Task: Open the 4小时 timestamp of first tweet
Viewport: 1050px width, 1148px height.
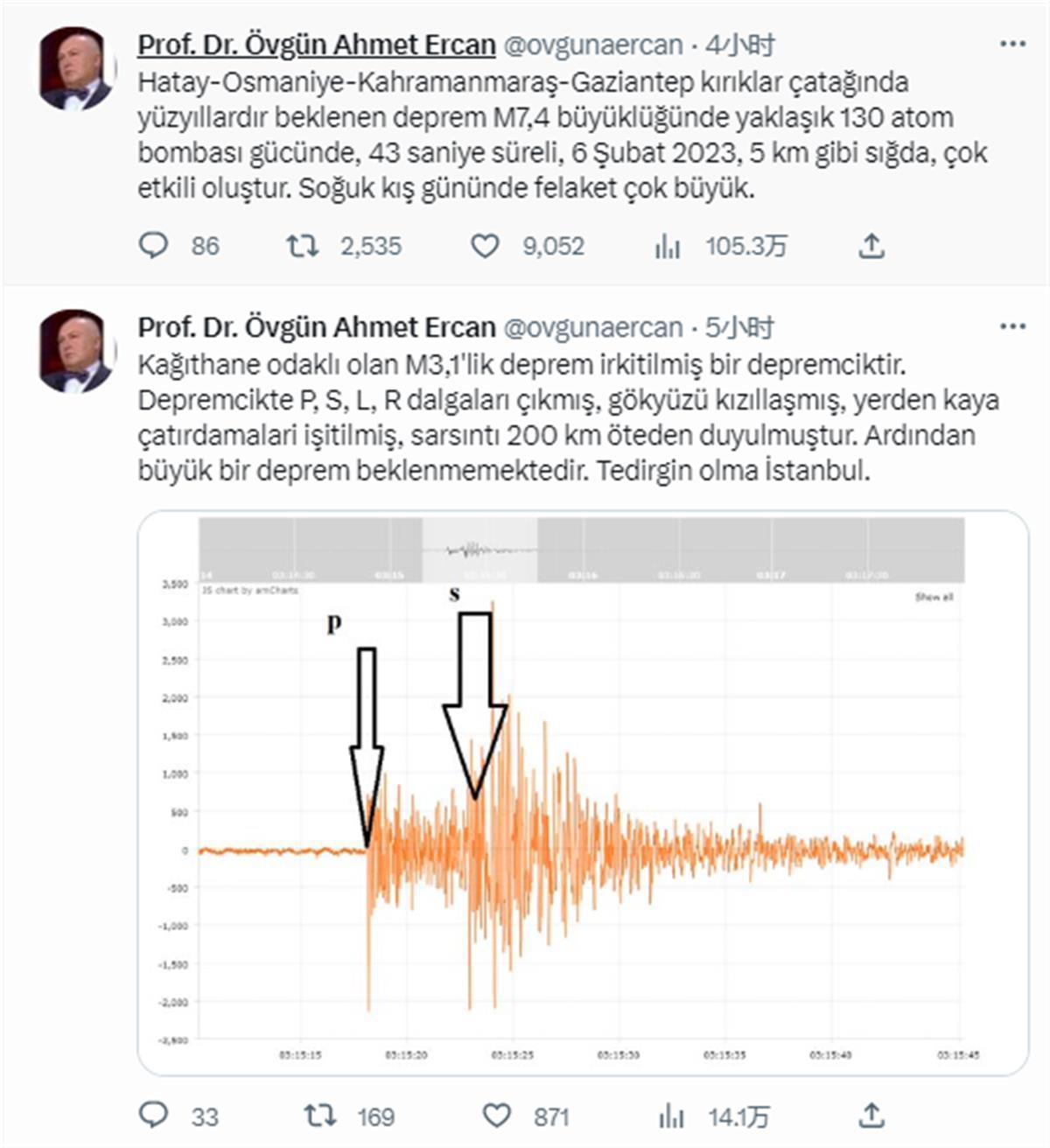Action: coord(740,45)
